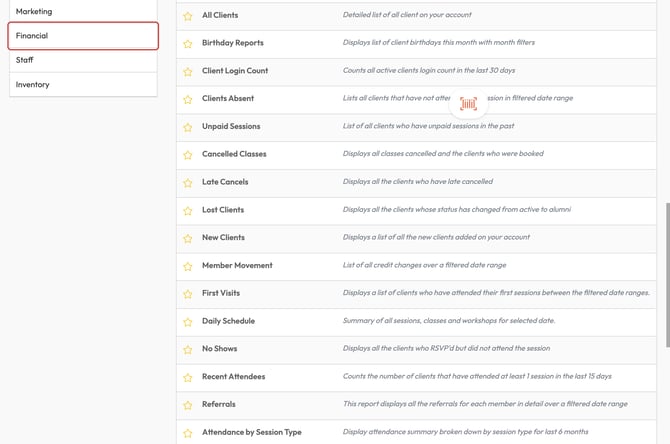The image size is (670, 444).
Task: Mark Unpaid Sessions as favorite
Action: [187, 128]
